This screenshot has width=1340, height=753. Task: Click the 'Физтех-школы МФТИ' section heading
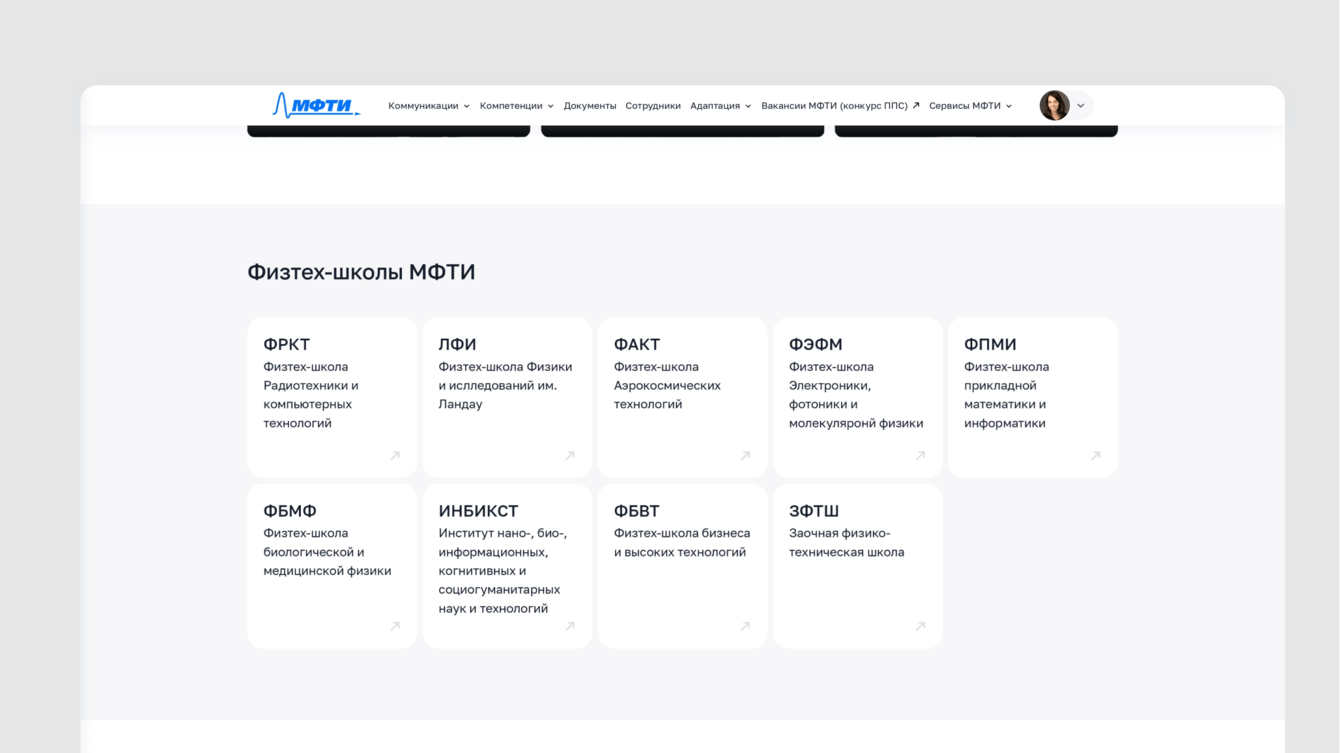361,272
